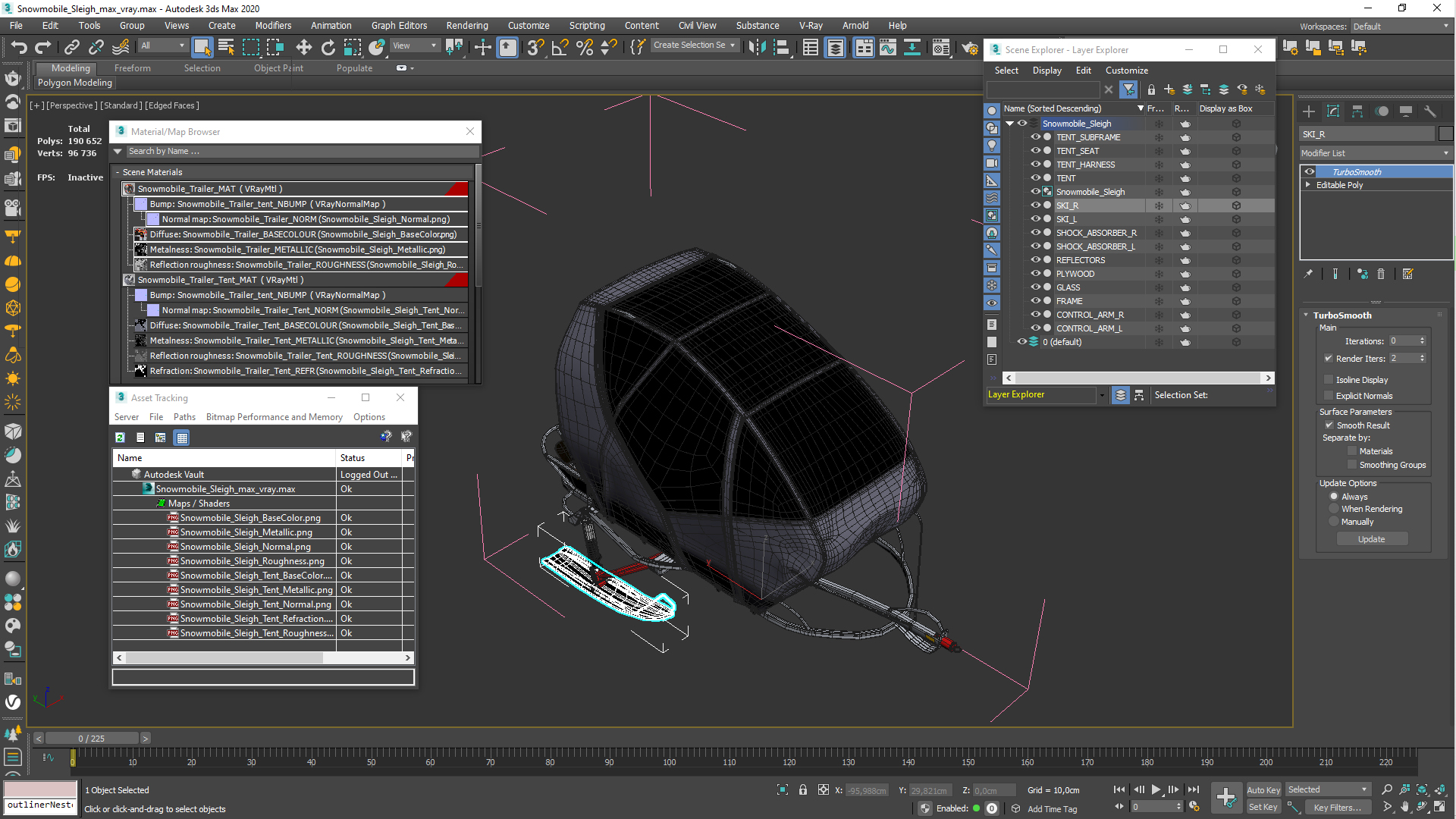Hide the PLYWOOD object via eye icon
1456x819 pixels.
[1034, 273]
